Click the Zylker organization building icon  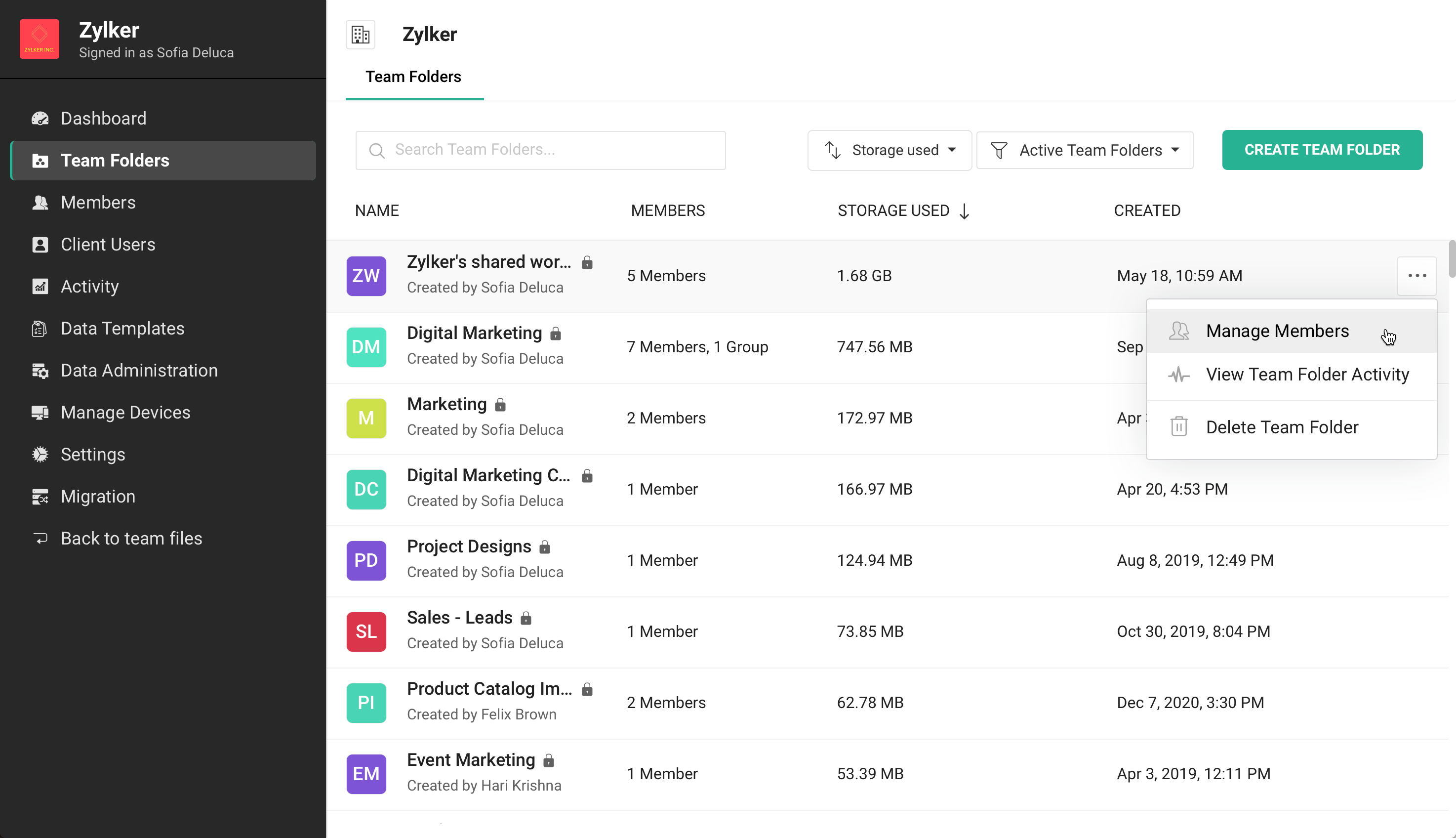[x=361, y=35]
